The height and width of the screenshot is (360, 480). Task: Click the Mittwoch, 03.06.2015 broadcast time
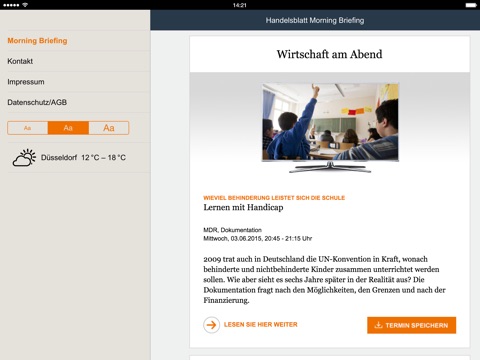[258, 239]
